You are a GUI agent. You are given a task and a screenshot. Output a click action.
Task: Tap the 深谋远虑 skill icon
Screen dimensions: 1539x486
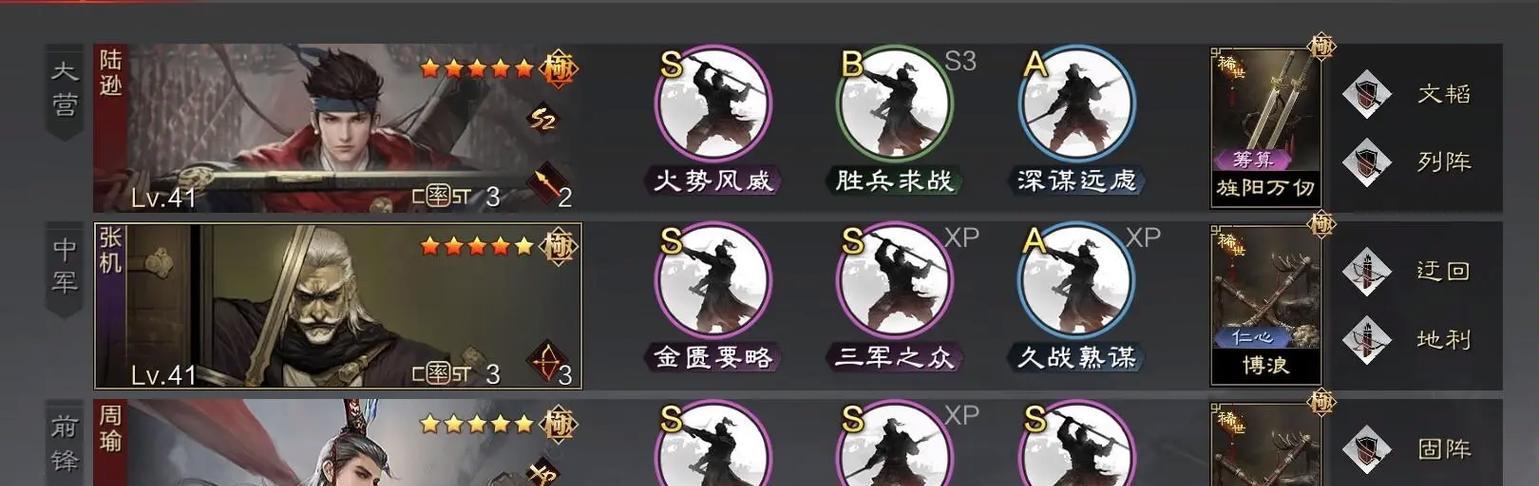pyautogui.click(x=1077, y=106)
